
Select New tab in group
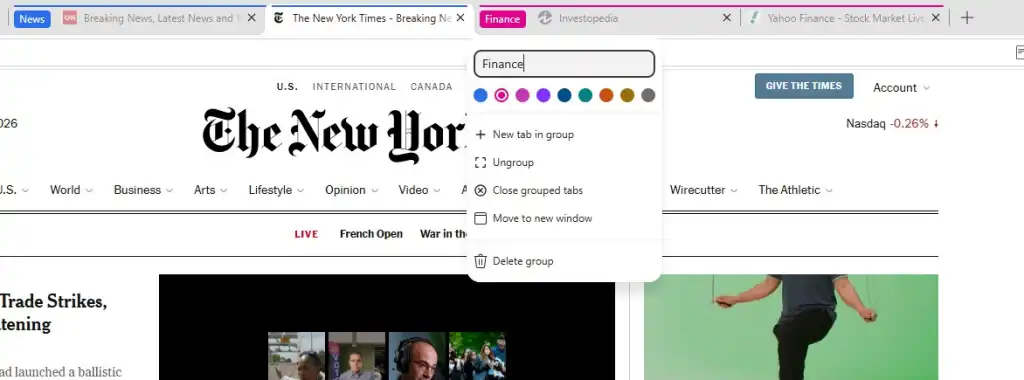click(564, 135)
